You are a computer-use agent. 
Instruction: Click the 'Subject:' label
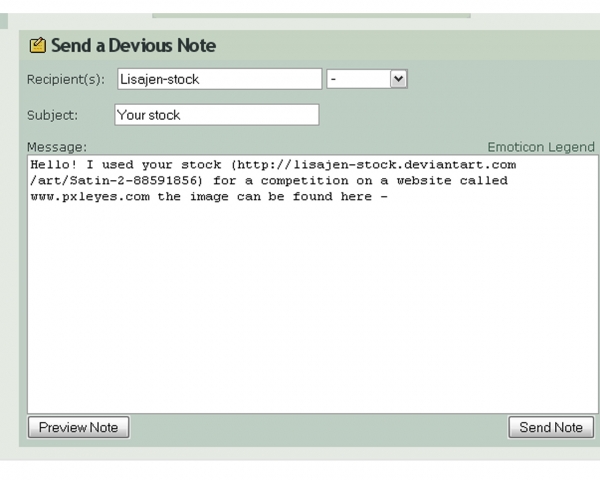point(52,115)
